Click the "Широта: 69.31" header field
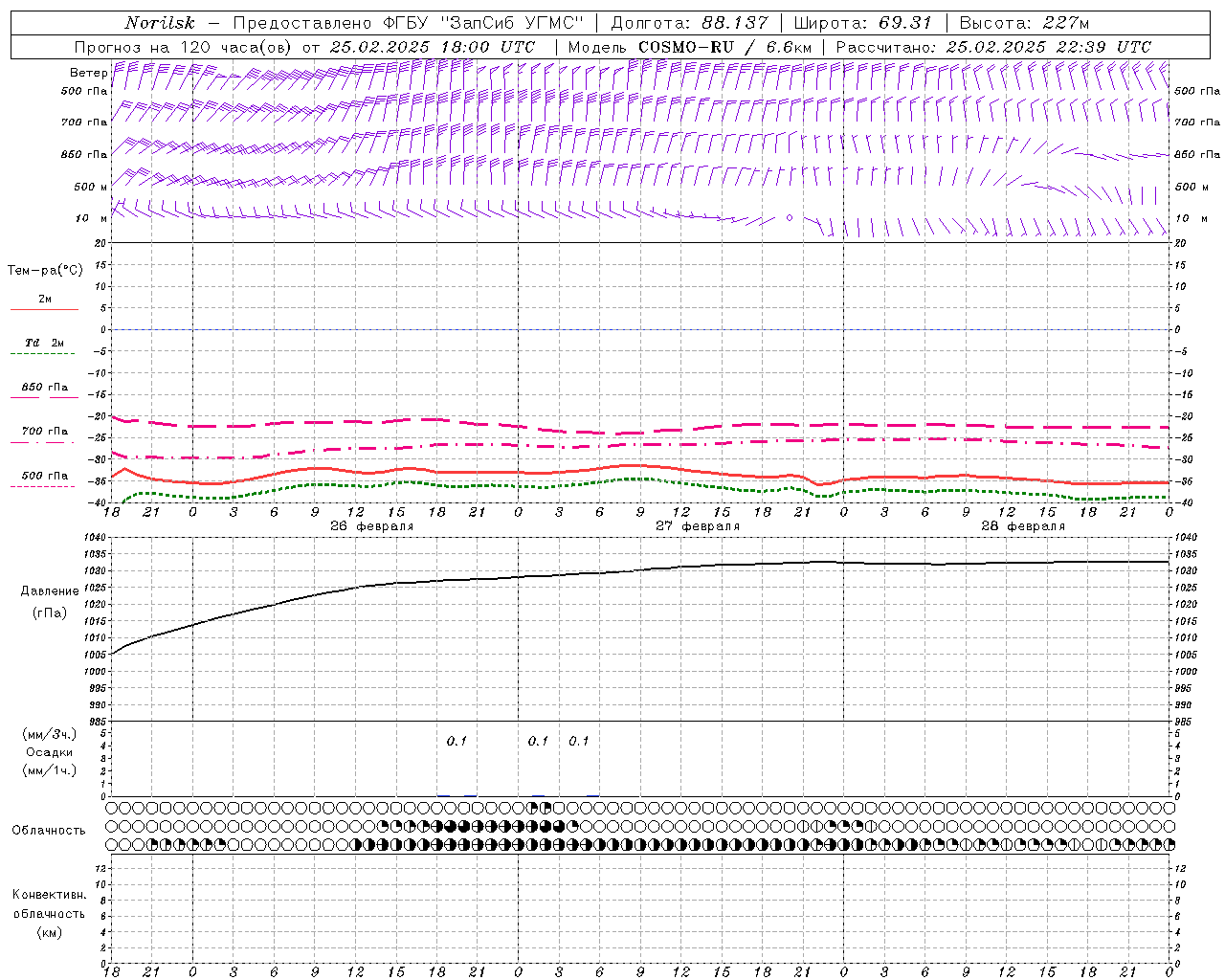This screenshot has width=1225, height=980. coord(862,23)
